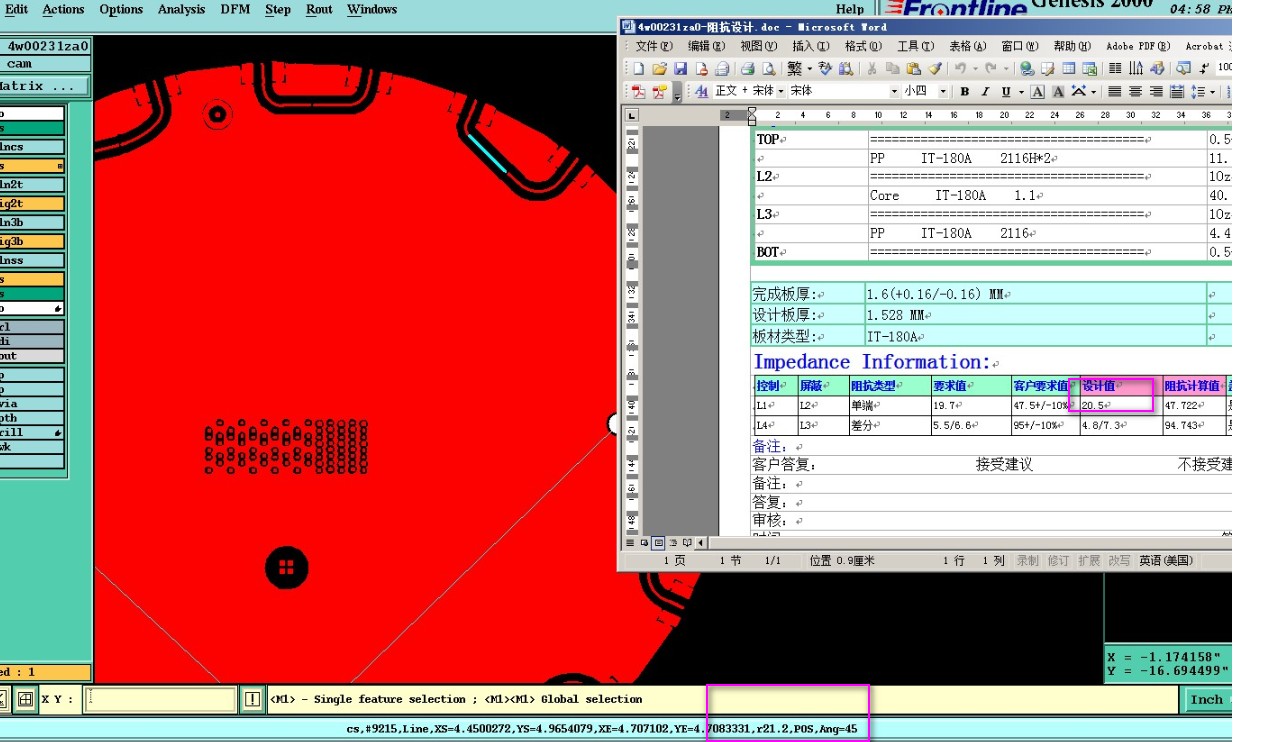The width and height of the screenshot is (1264, 742).
Task: Open the 表格(A) menu in Word
Action: (967, 46)
